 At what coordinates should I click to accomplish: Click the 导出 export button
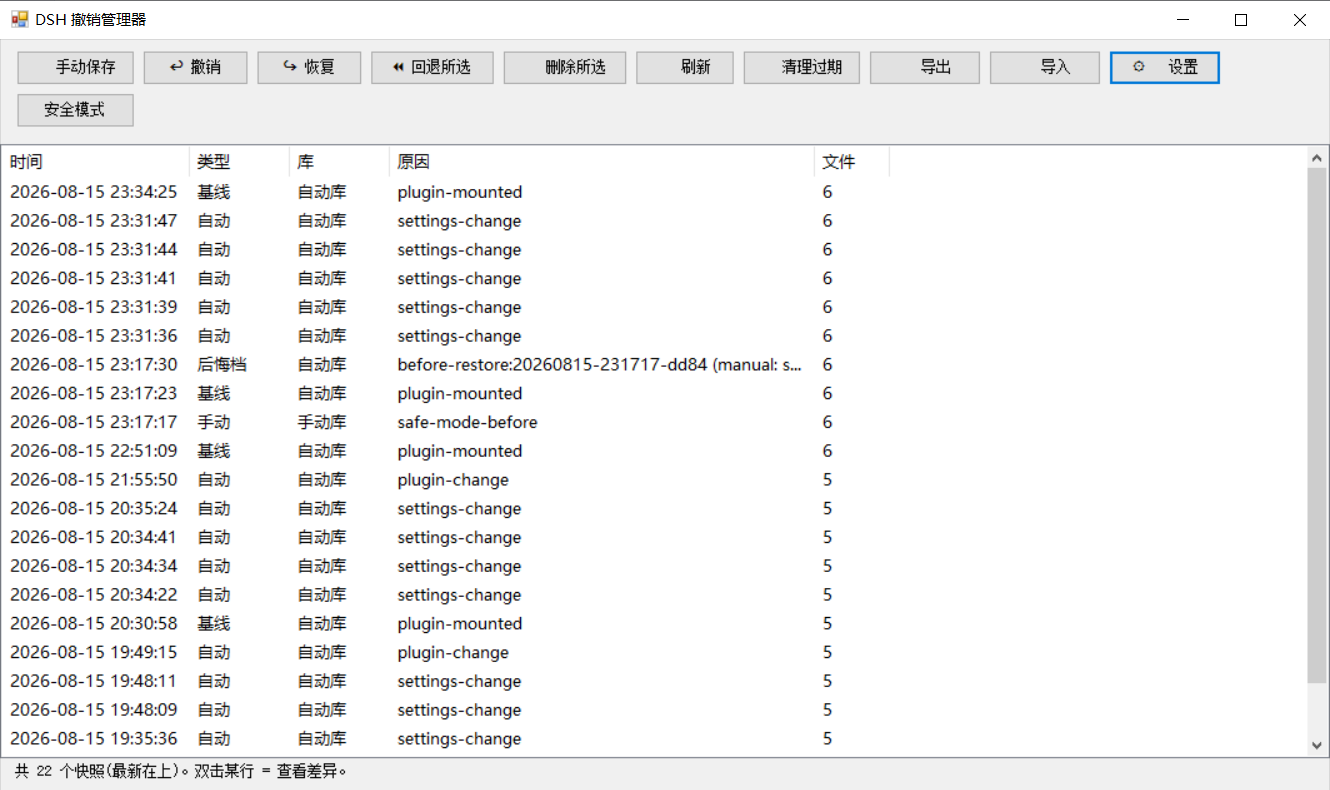tap(925, 67)
